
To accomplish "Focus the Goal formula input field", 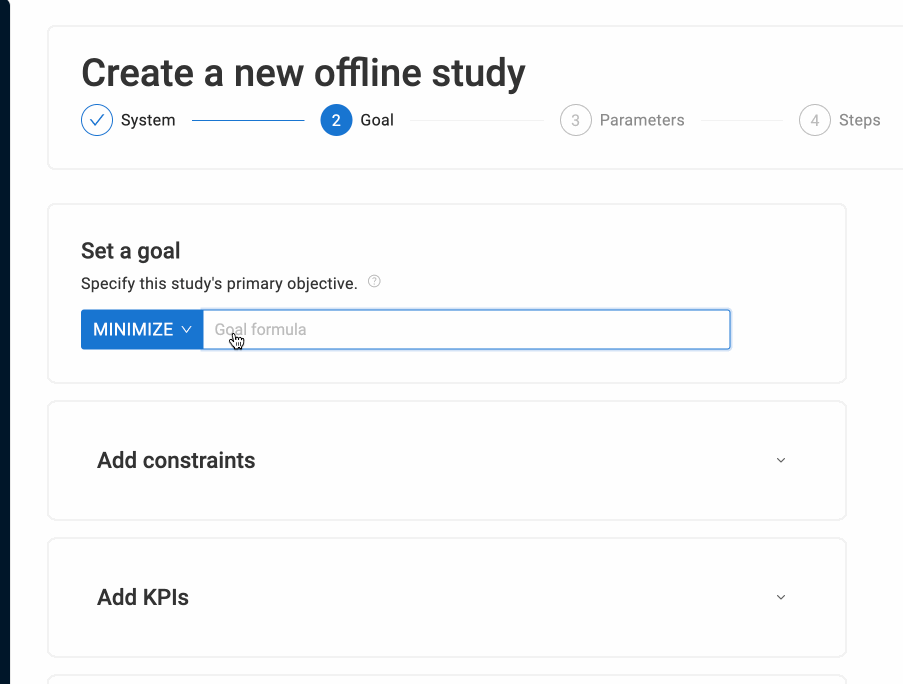I will 466,329.
